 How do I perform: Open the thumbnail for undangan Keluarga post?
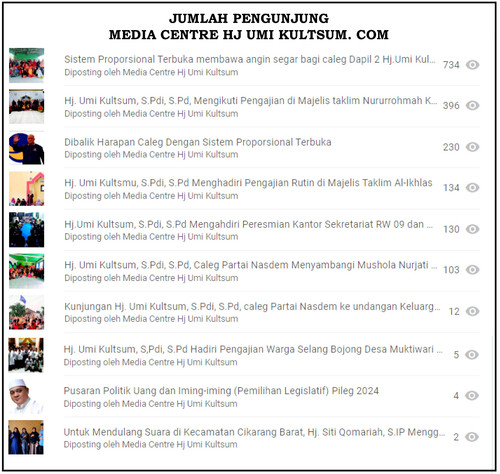[26, 312]
